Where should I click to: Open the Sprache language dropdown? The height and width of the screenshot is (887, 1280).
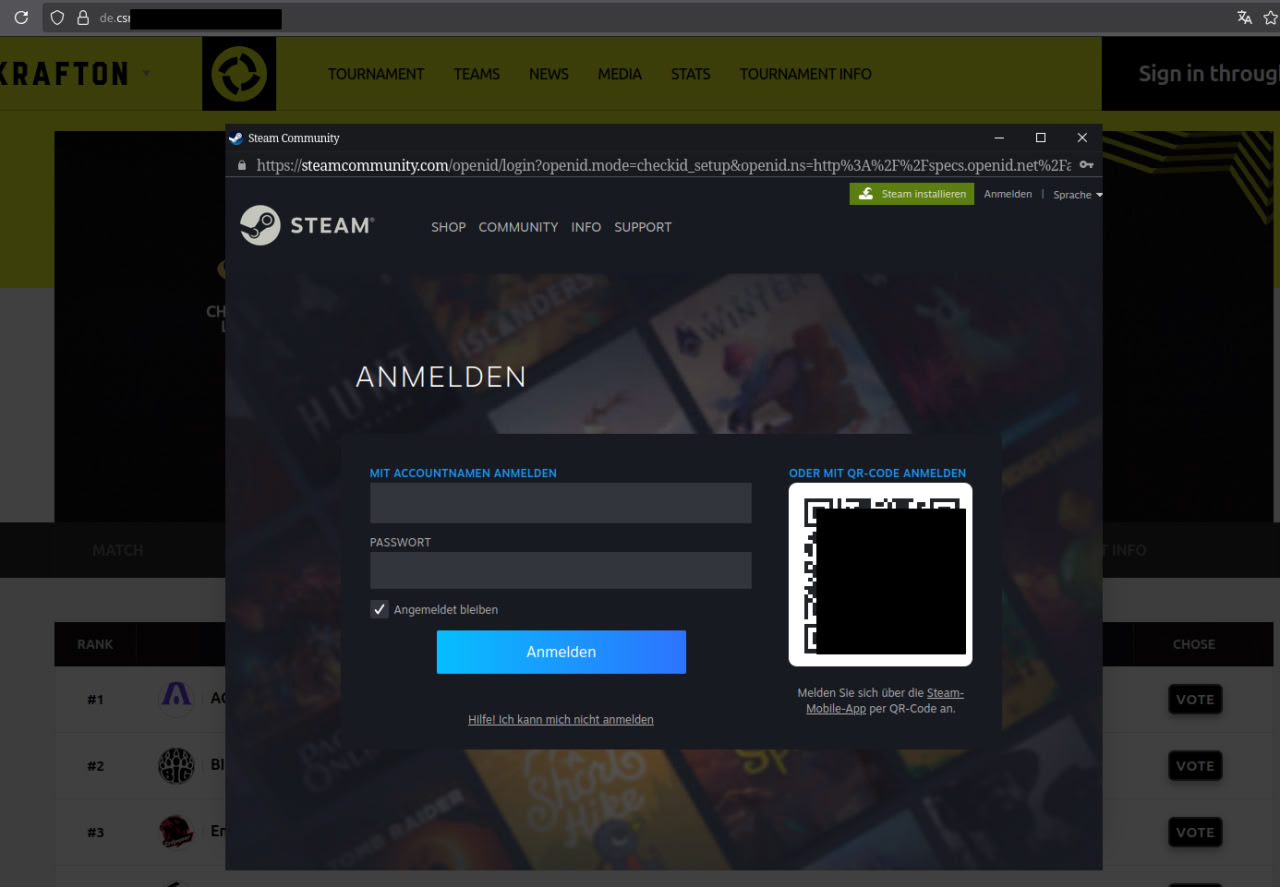[x=1077, y=194]
